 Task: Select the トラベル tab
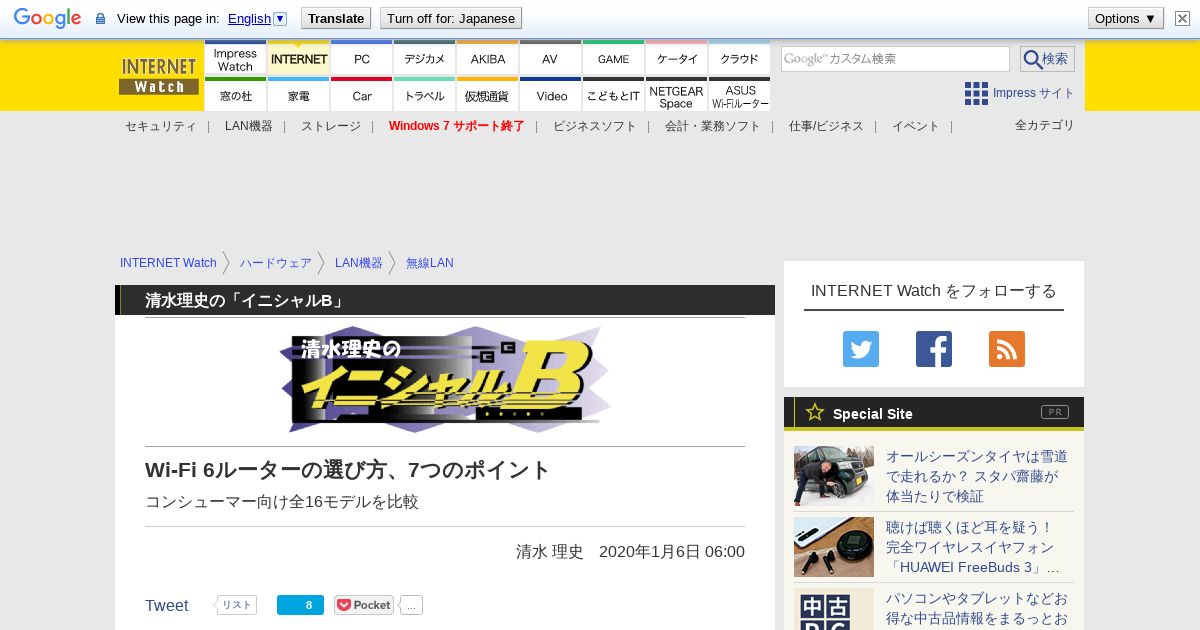[425, 96]
